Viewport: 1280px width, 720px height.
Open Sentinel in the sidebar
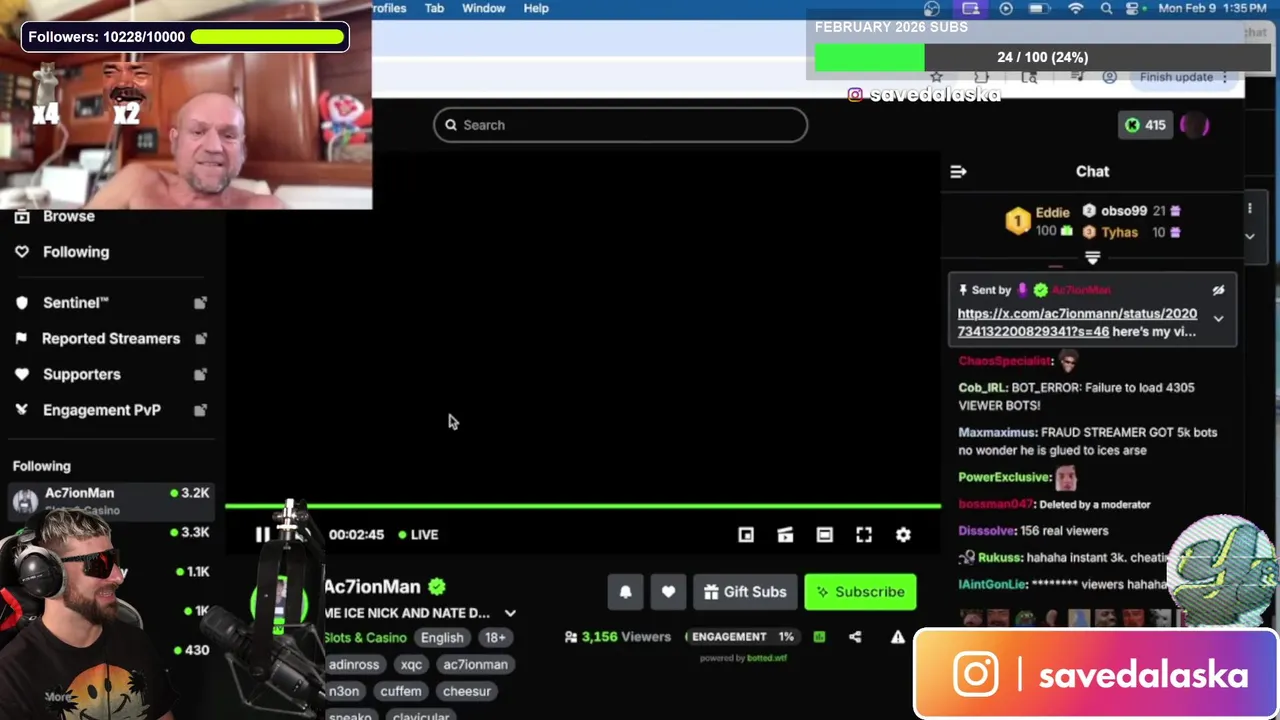(76, 303)
